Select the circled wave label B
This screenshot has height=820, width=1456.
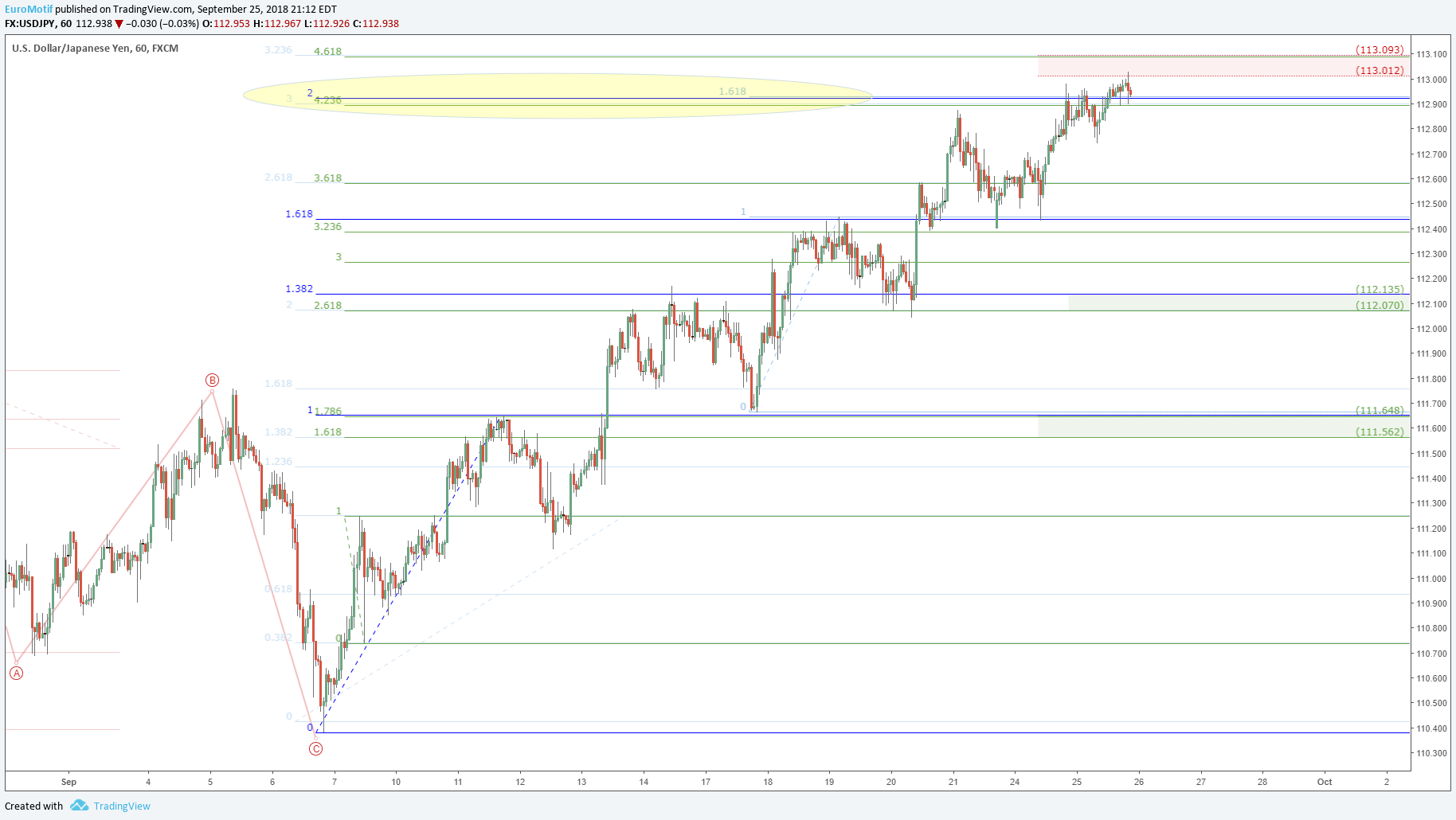tap(212, 380)
